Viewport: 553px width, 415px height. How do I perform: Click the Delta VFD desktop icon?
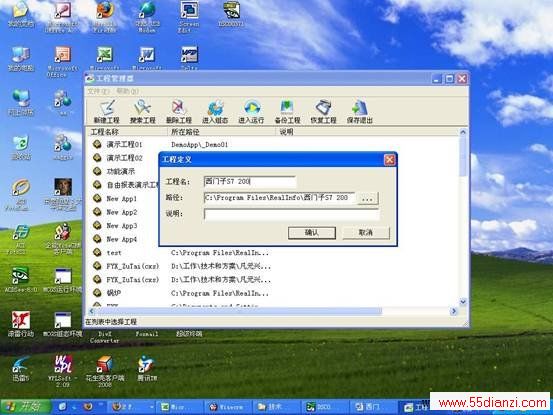pyautogui.click(x=189, y=58)
